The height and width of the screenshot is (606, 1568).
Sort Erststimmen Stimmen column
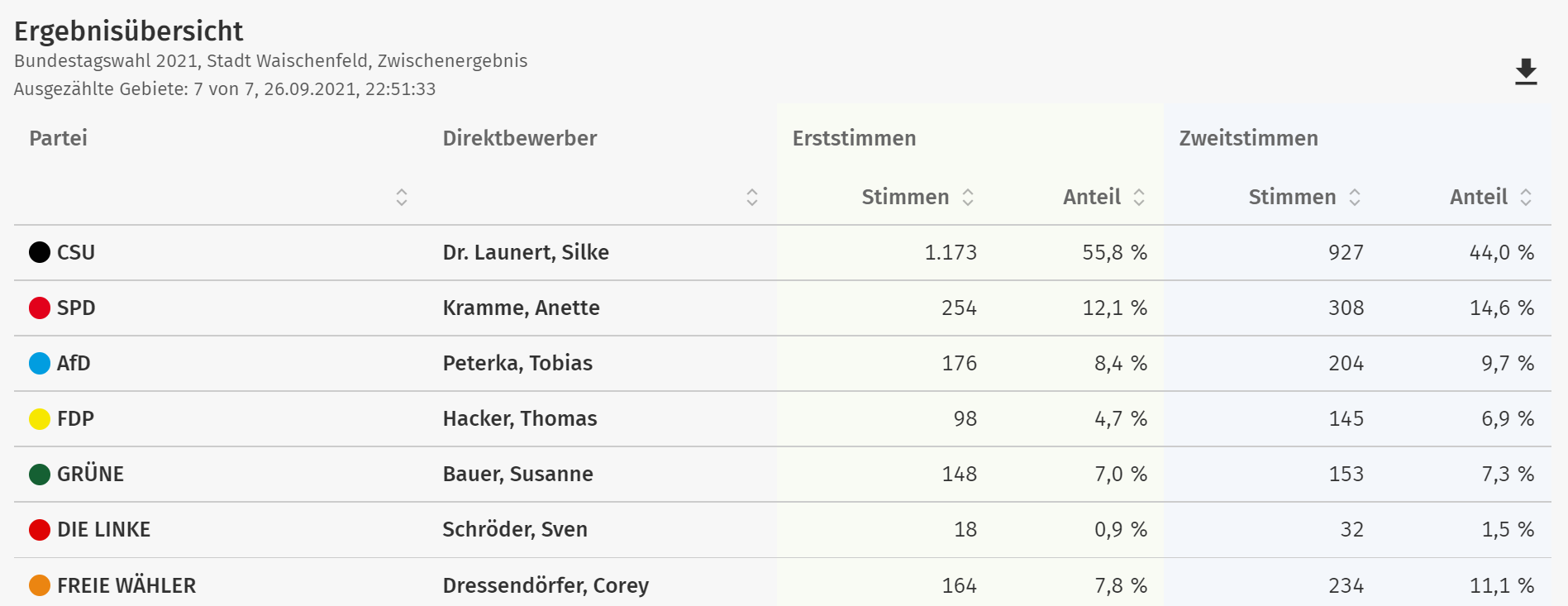coord(968,197)
